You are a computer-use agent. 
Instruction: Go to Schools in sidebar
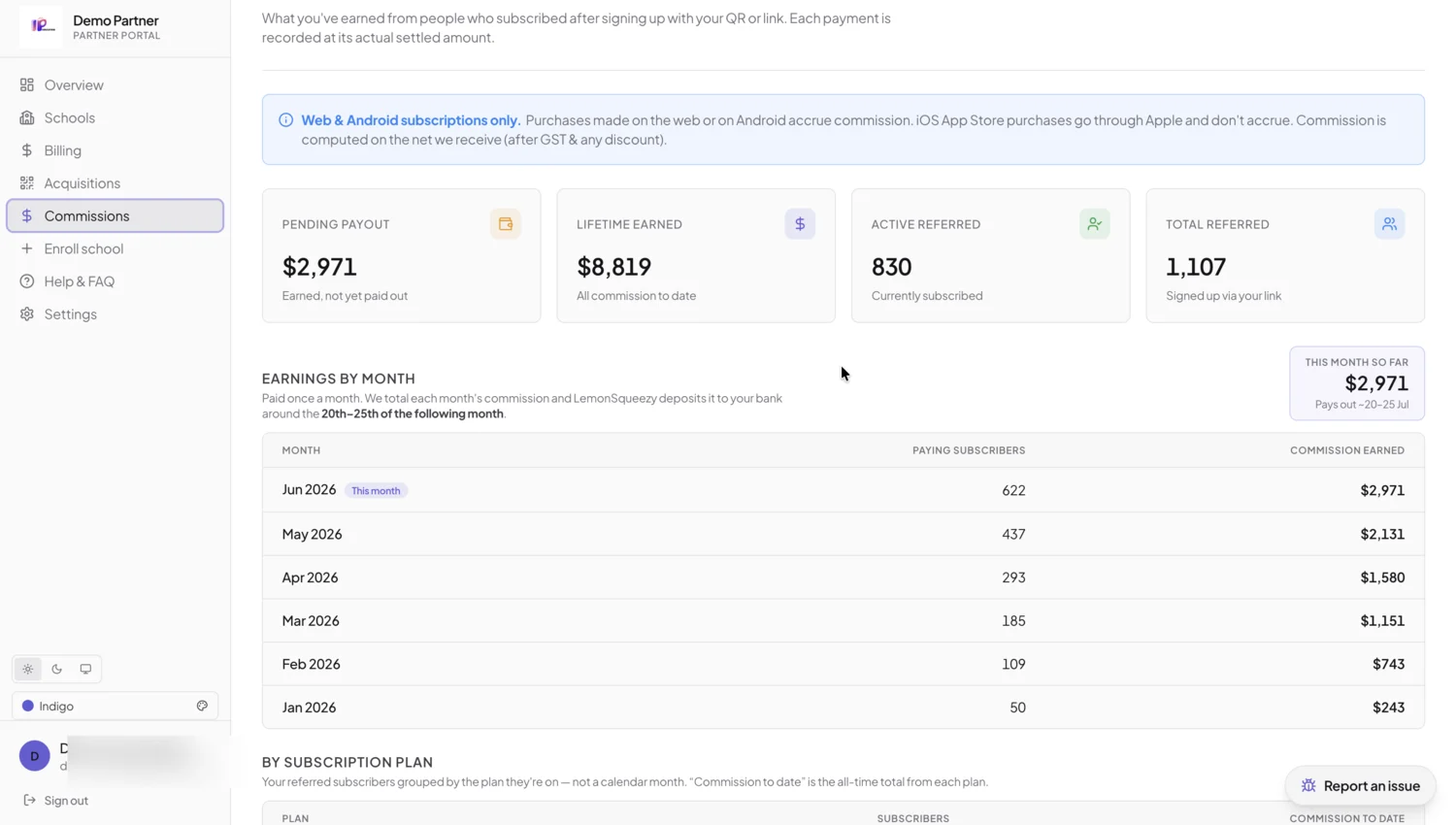click(116, 117)
